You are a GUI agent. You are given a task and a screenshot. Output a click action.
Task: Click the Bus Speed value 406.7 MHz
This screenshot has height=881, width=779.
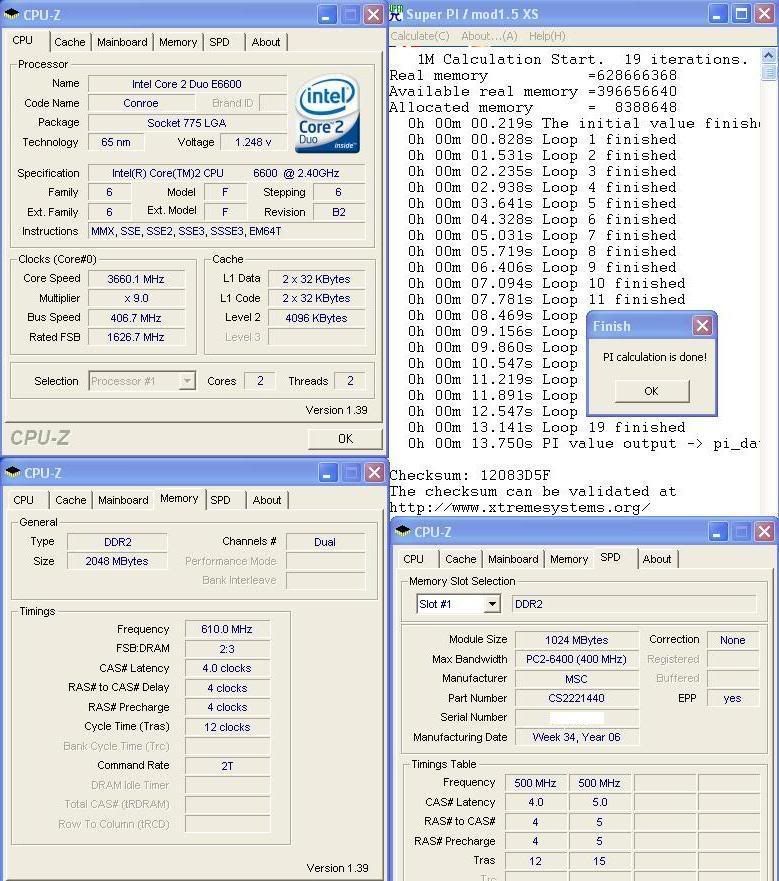click(x=136, y=318)
